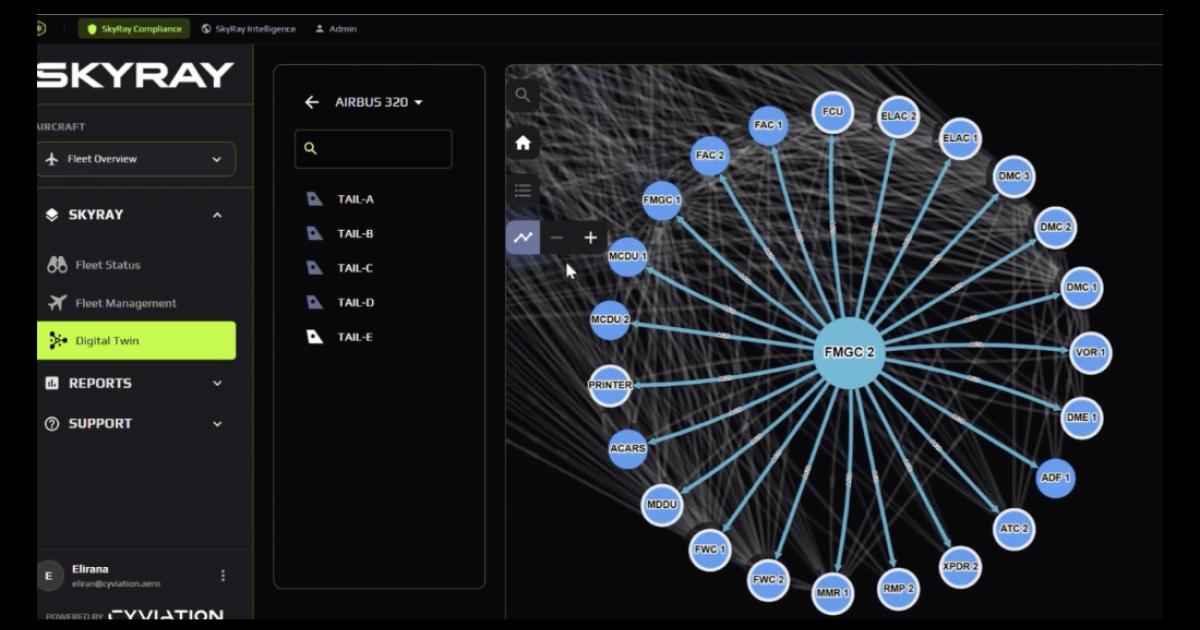Click the DMC 1 node
Screen dimensions: 1200x630
click(x=1082, y=288)
